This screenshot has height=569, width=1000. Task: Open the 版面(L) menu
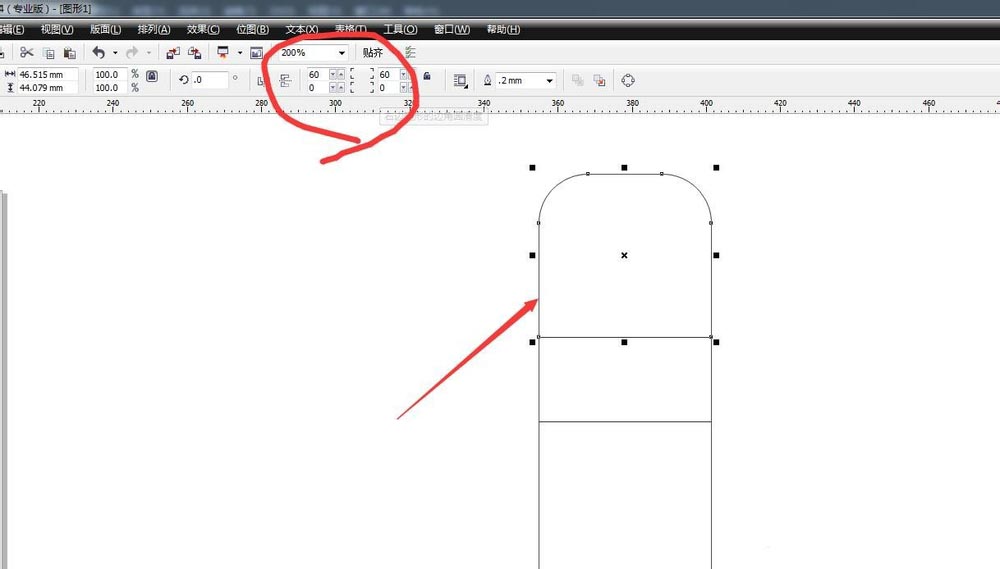(105, 29)
